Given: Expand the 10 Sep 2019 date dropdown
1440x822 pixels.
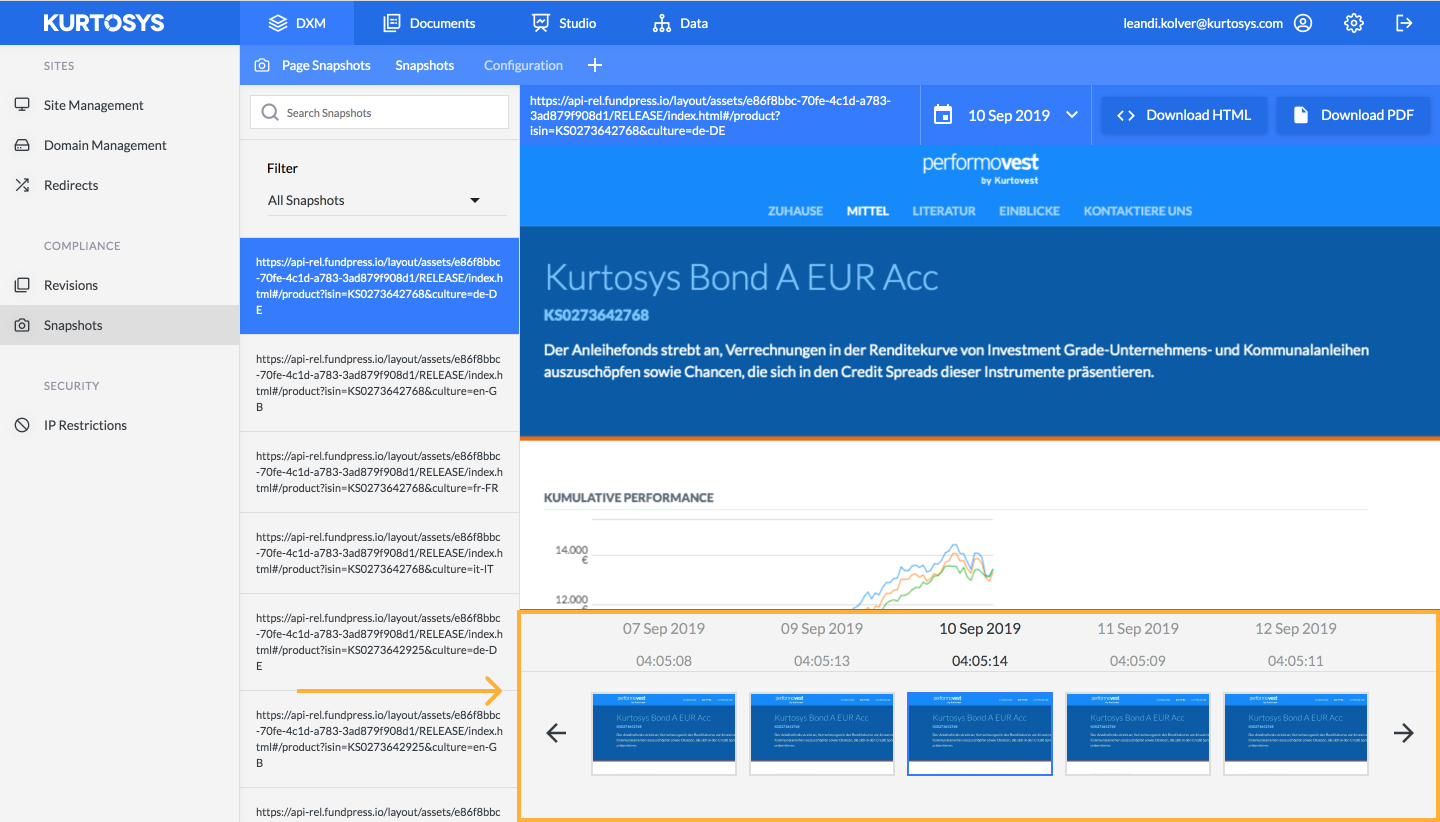Looking at the screenshot, I should coord(1072,115).
